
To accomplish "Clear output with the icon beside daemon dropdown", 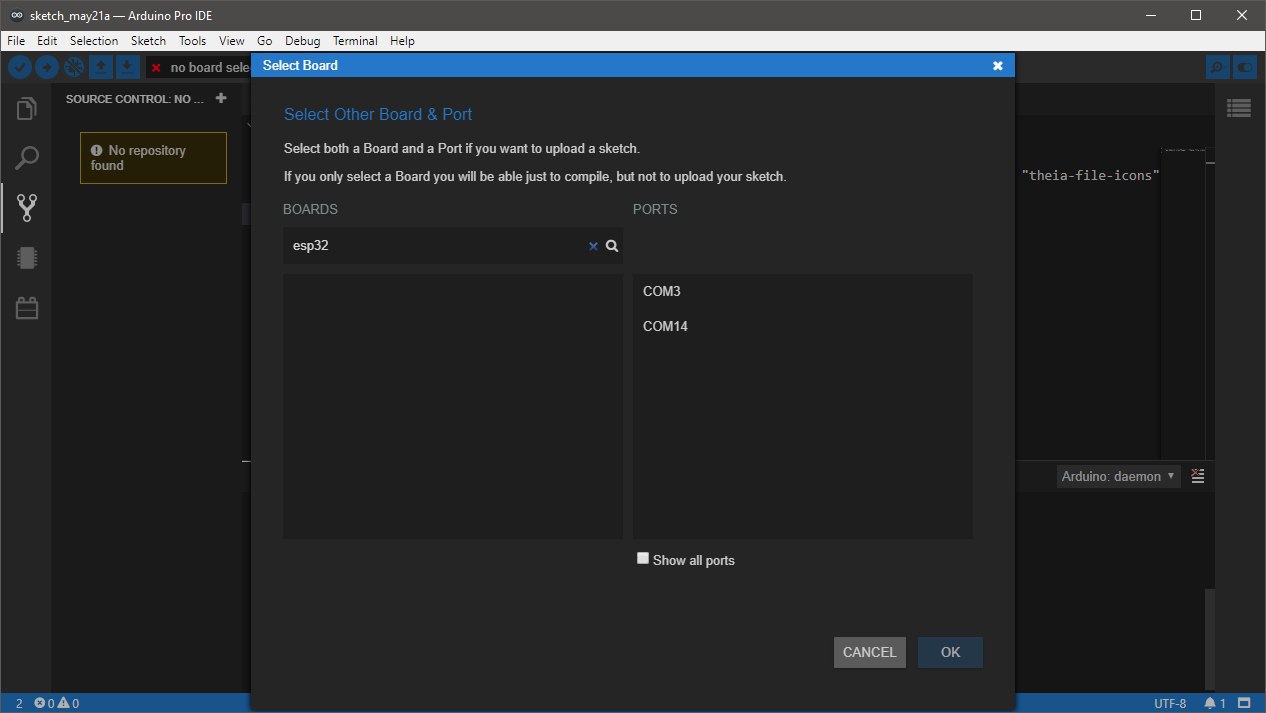I will [x=1198, y=476].
